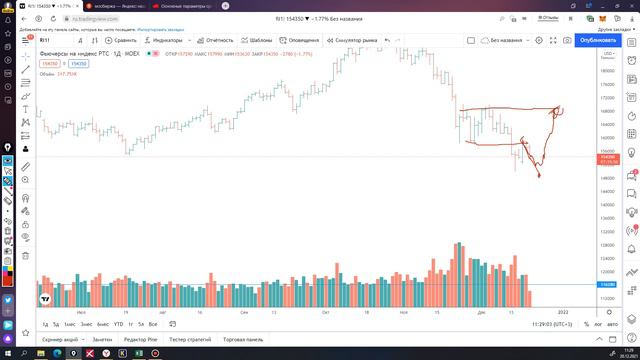Open chart settings gear in top toolbar
This screenshot has width=640, height=360.
pyautogui.click(x=539, y=40)
